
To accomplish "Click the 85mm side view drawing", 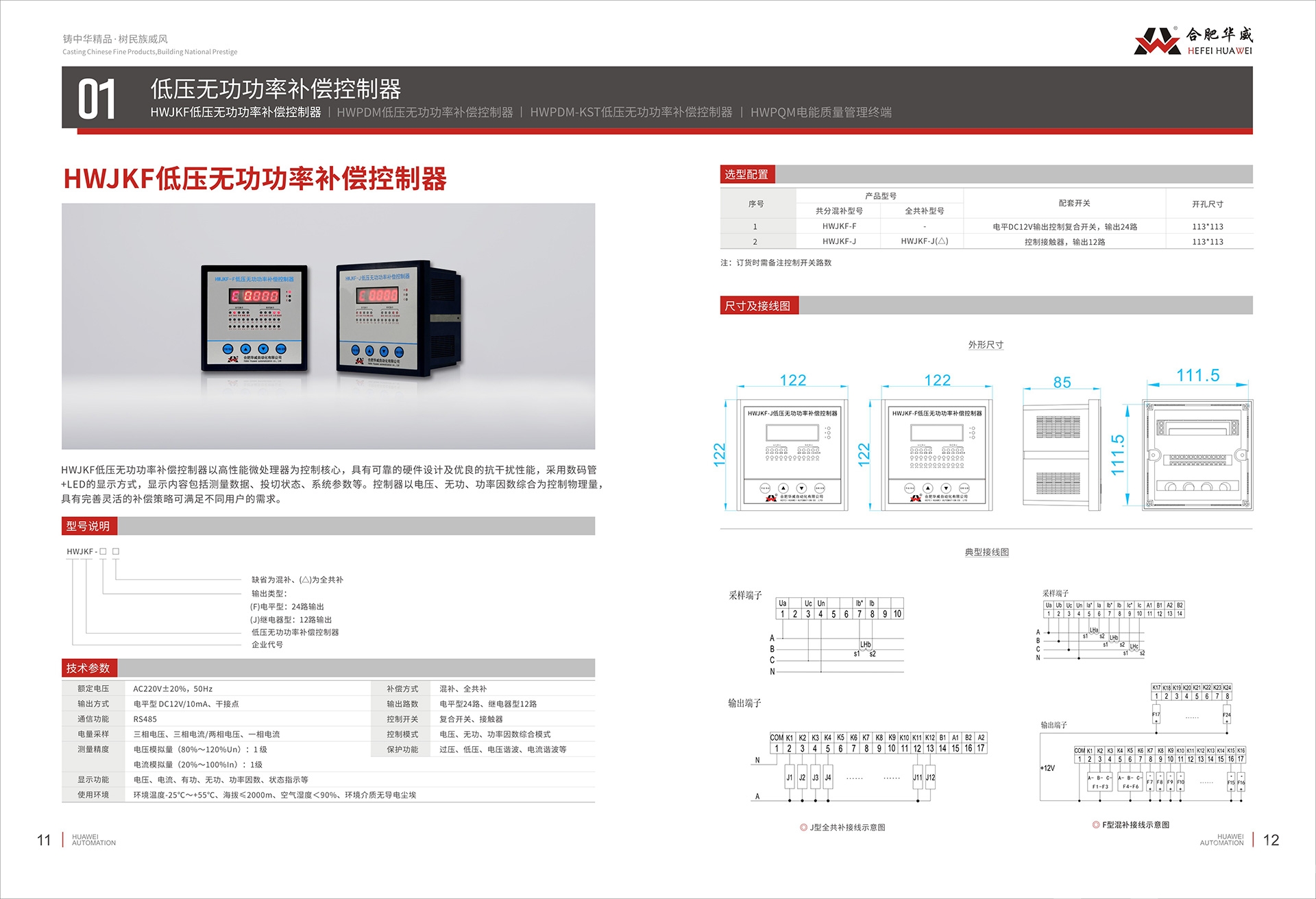I will pyautogui.click(x=1061, y=455).
